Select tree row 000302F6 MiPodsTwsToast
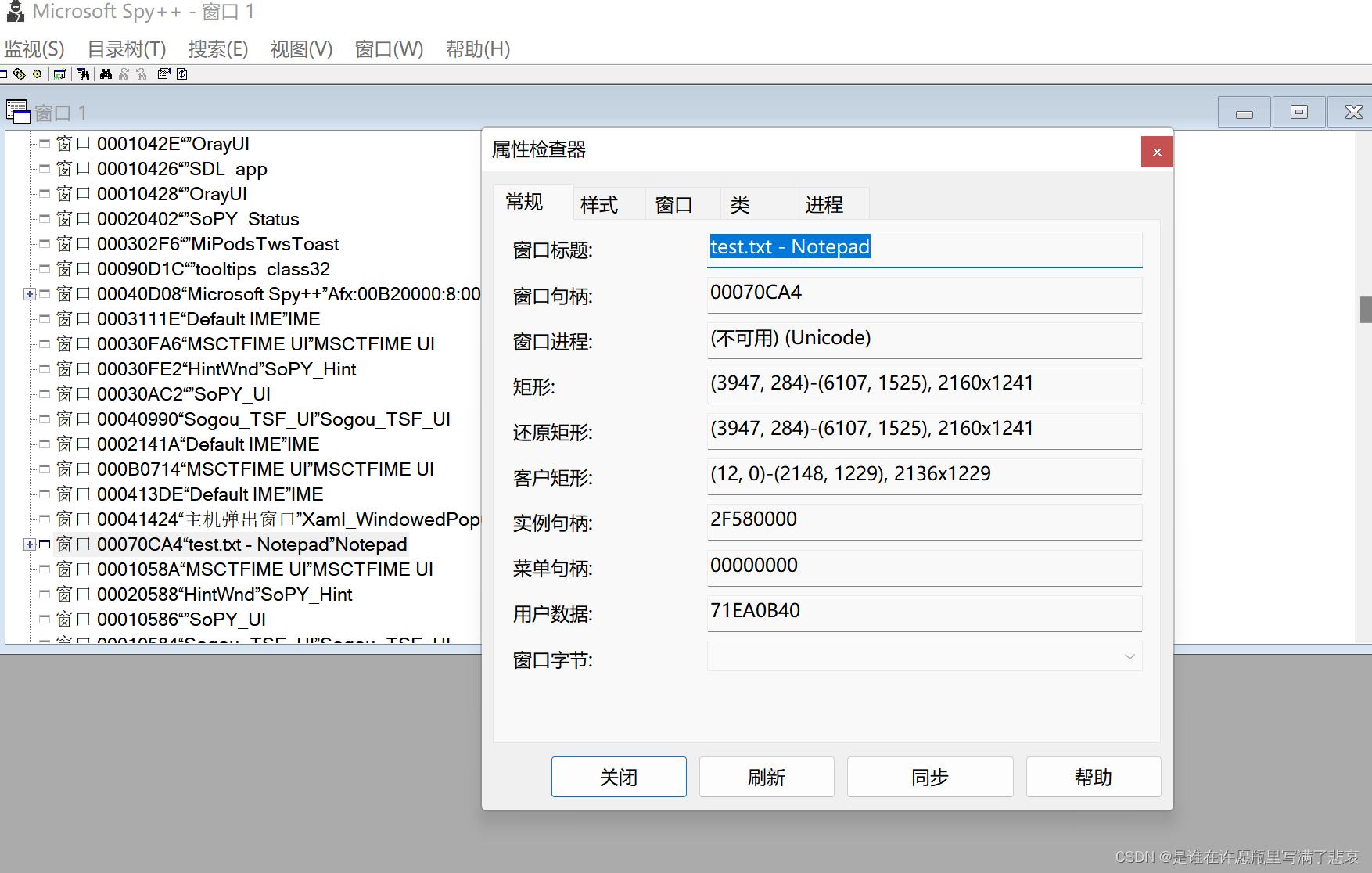1372x873 pixels. tap(198, 244)
